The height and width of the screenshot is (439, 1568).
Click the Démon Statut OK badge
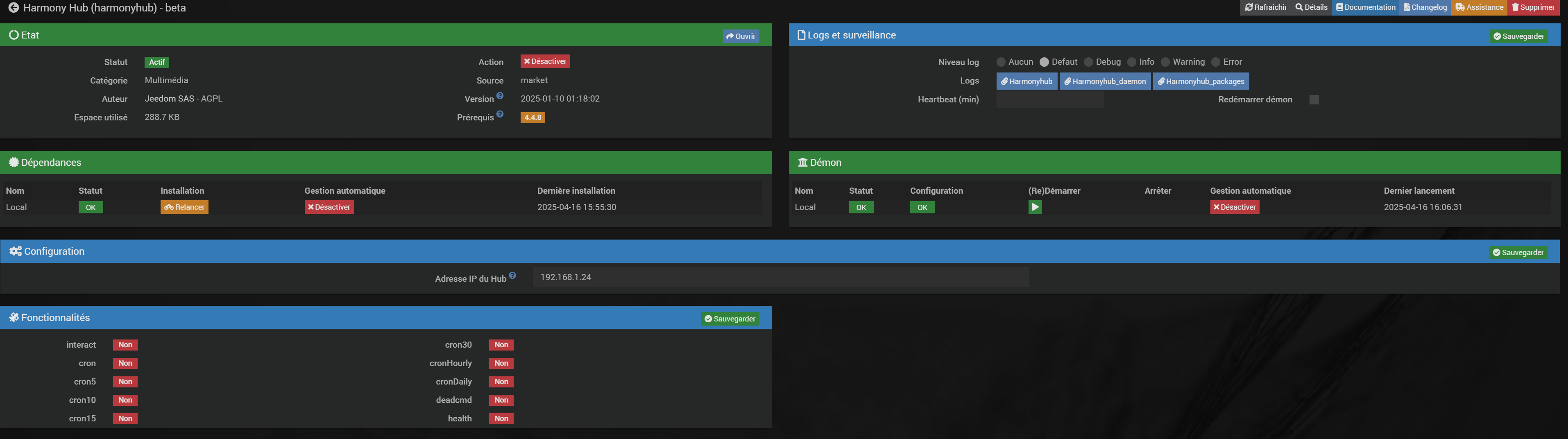861,207
